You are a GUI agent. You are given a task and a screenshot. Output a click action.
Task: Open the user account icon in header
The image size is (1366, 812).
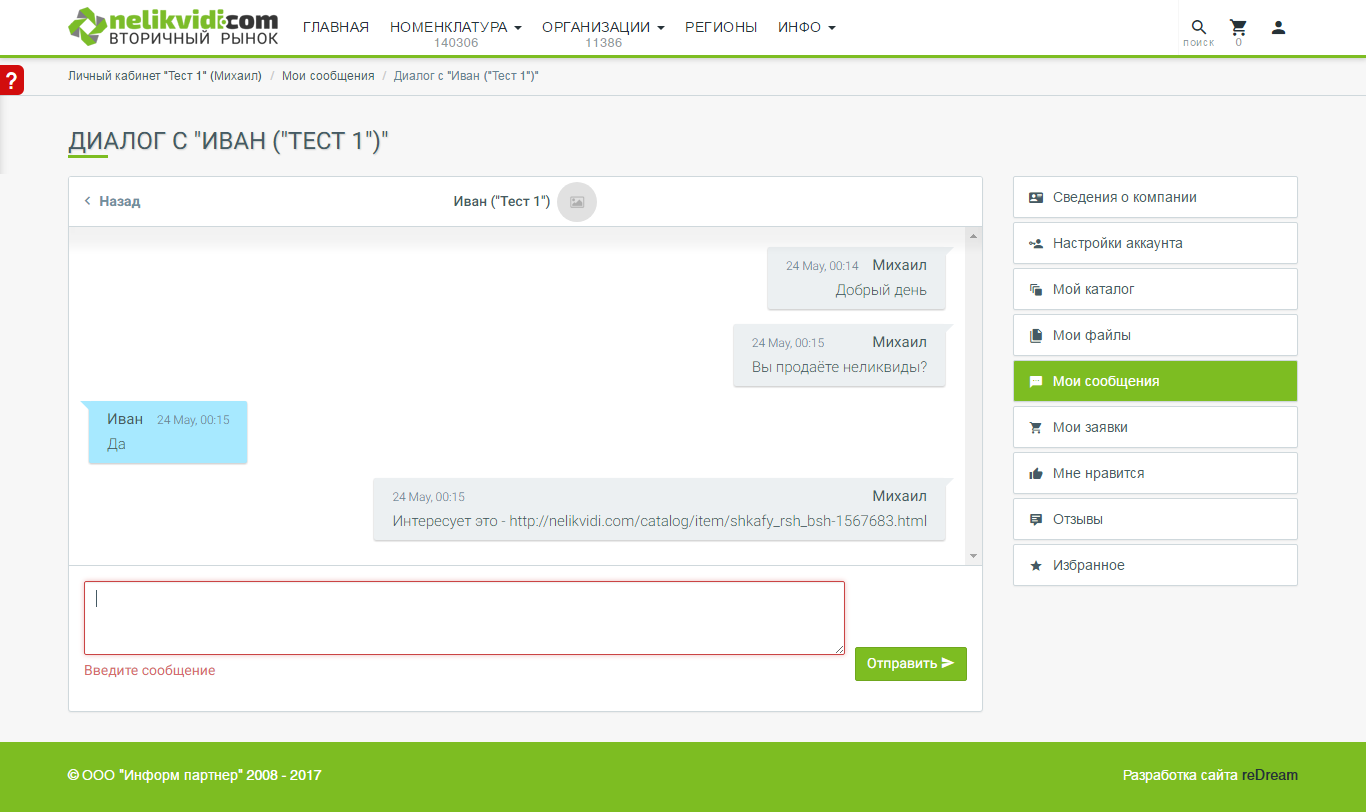[x=1278, y=28]
